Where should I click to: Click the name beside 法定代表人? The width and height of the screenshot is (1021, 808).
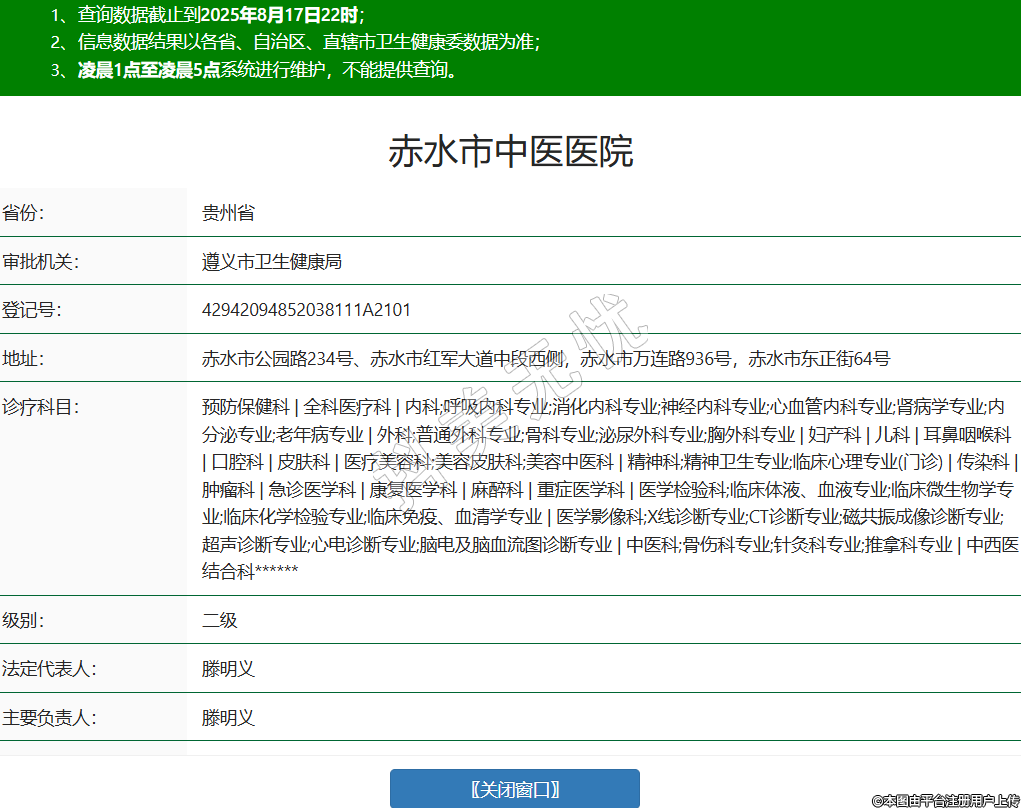click(x=229, y=669)
